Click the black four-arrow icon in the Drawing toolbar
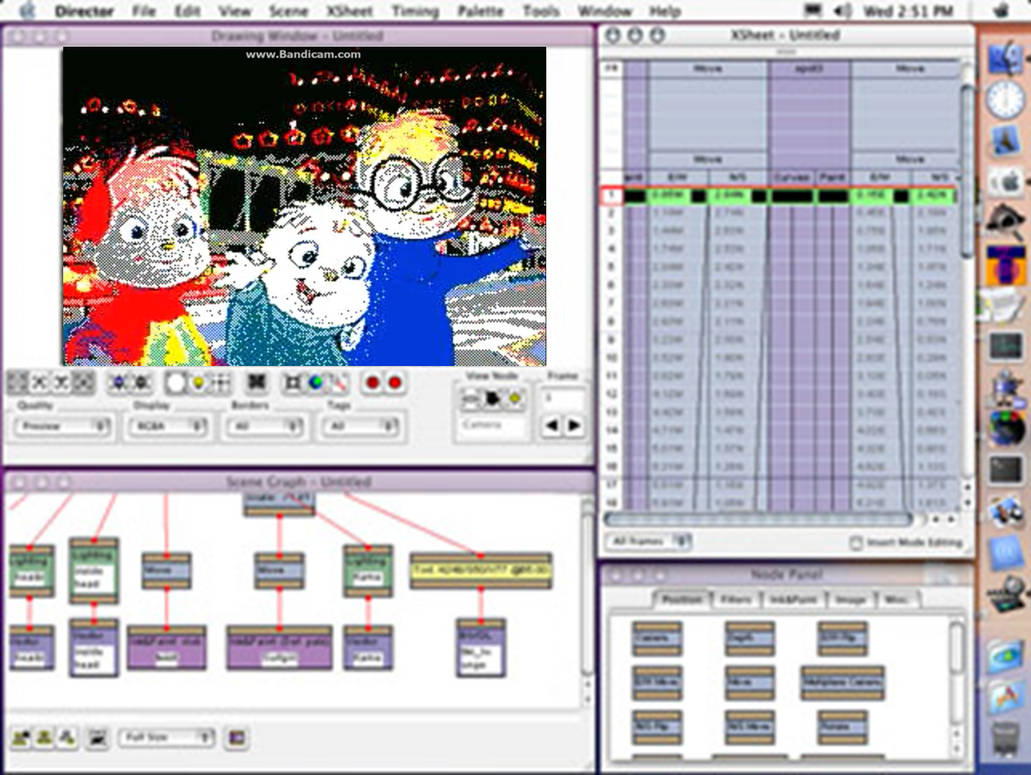The width and height of the screenshot is (1031, 775). [x=256, y=382]
